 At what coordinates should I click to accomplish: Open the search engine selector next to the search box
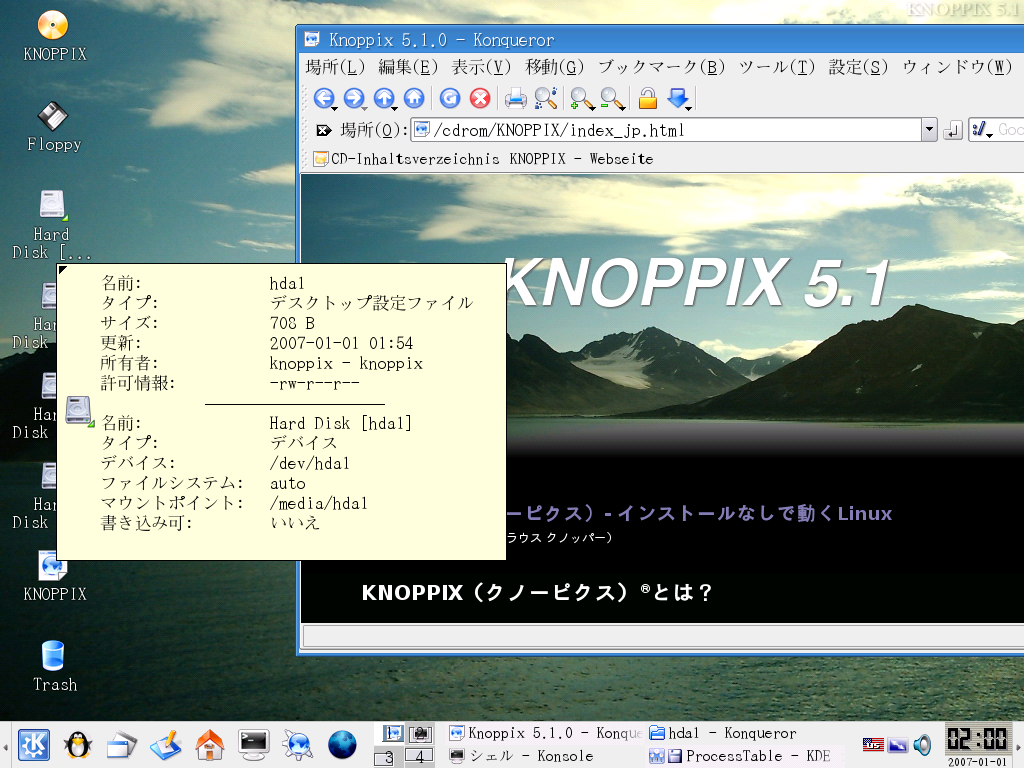tap(982, 131)
